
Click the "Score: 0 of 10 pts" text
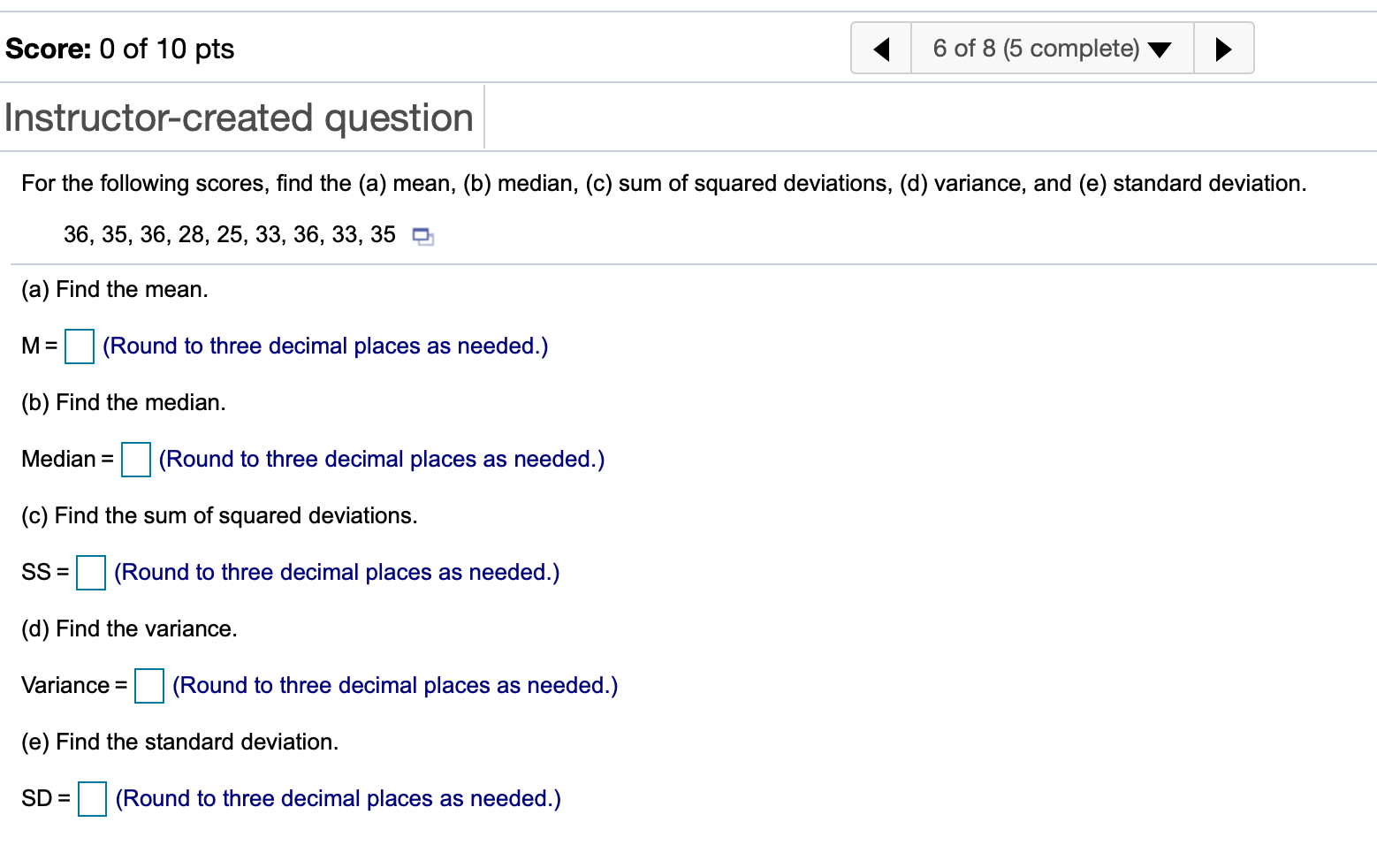pos(119,49)
